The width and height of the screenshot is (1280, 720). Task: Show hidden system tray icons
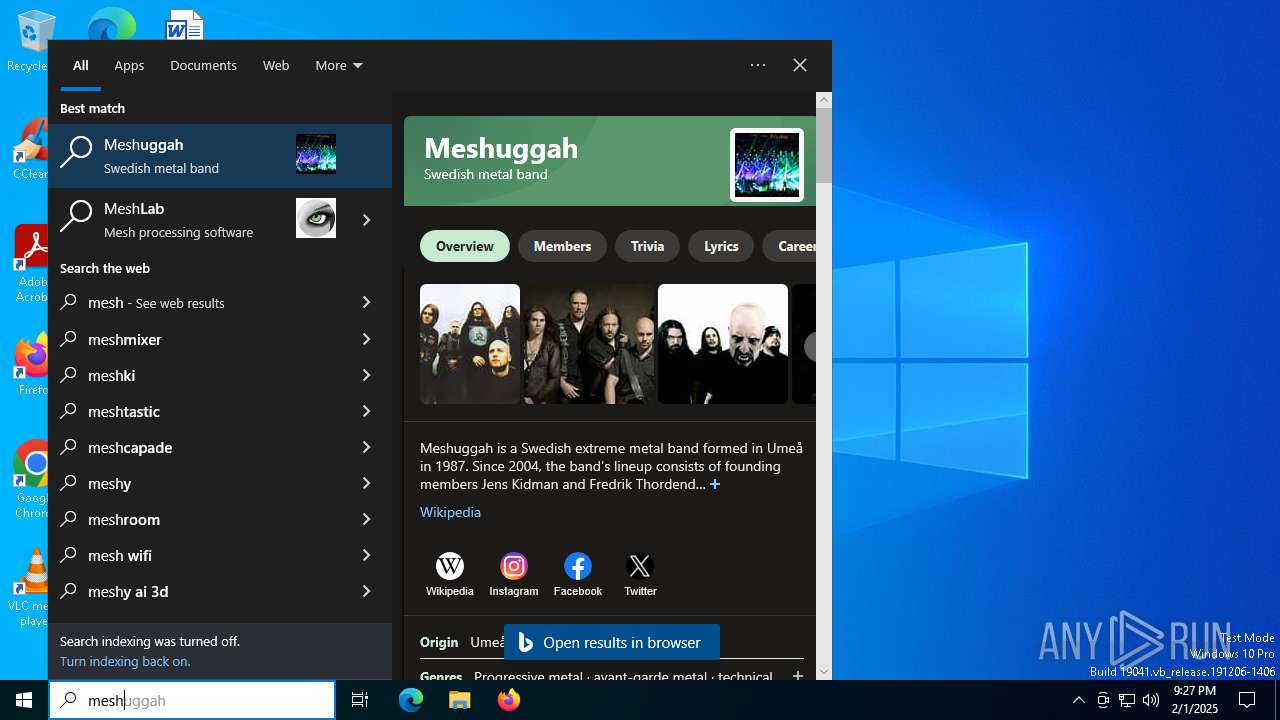[x=1078, y=700]
